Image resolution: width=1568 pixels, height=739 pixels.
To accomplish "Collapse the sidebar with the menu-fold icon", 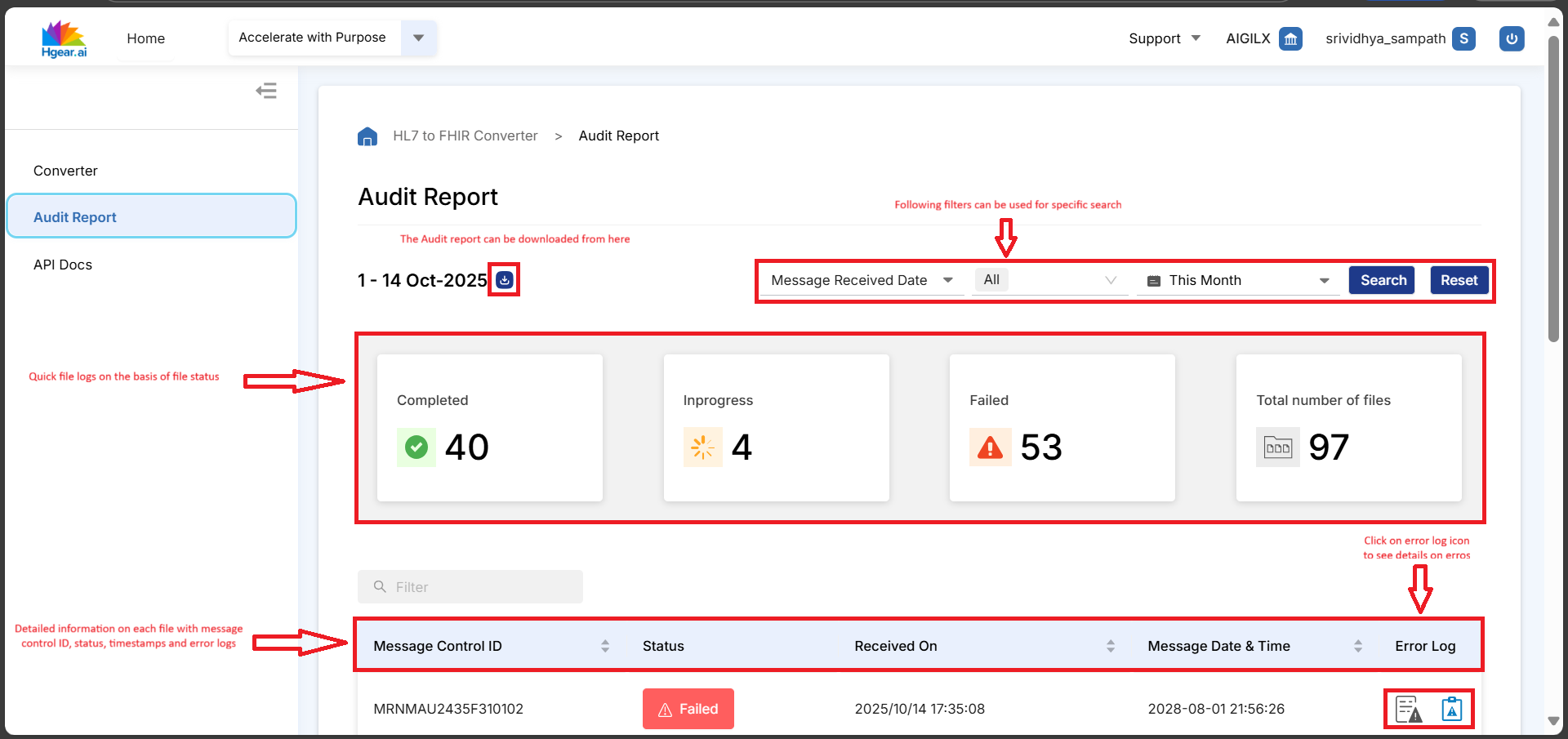I will click(266, 91).
